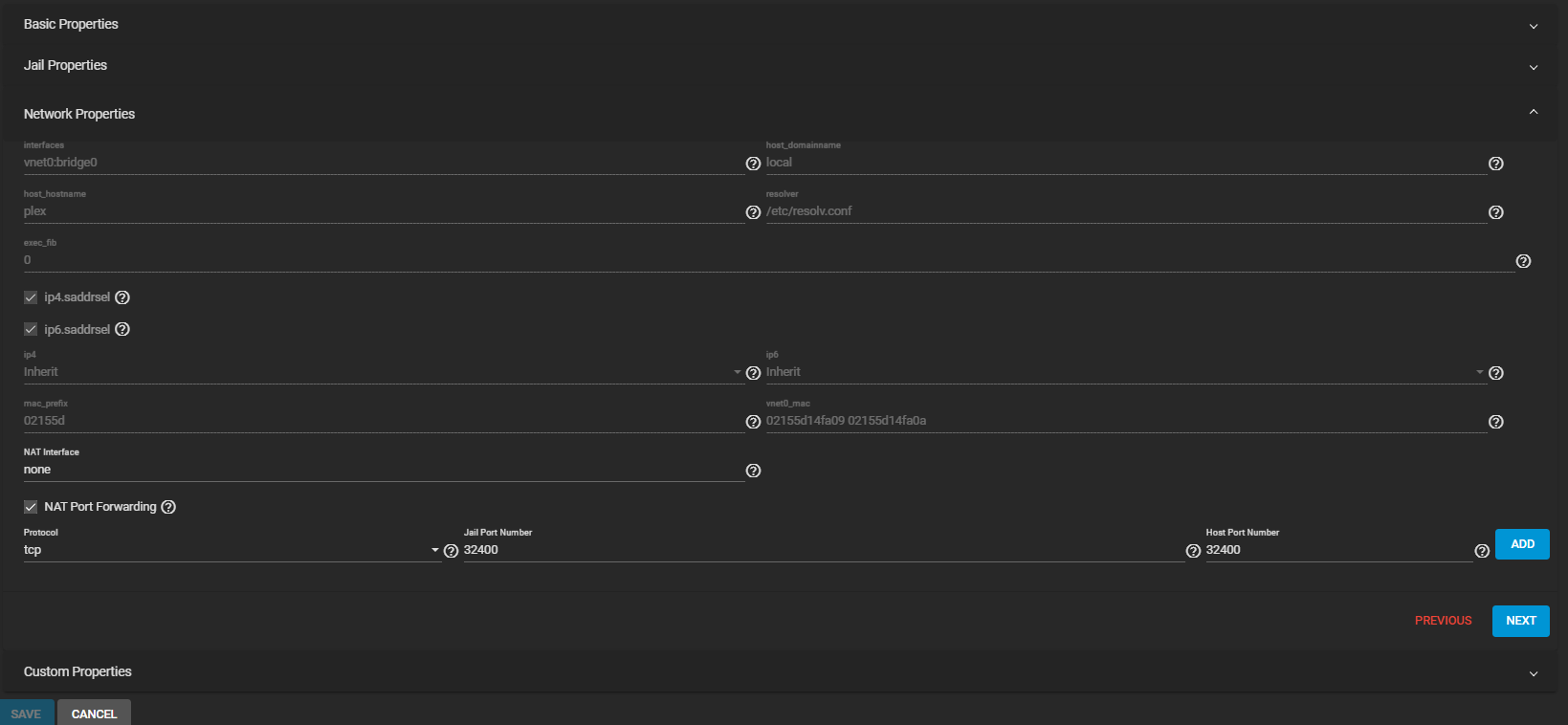The height and width of the screenshot is (725, 1568).
Task: Click help icon beside ip4.saddrsel
Action: (x=122, y=297)
